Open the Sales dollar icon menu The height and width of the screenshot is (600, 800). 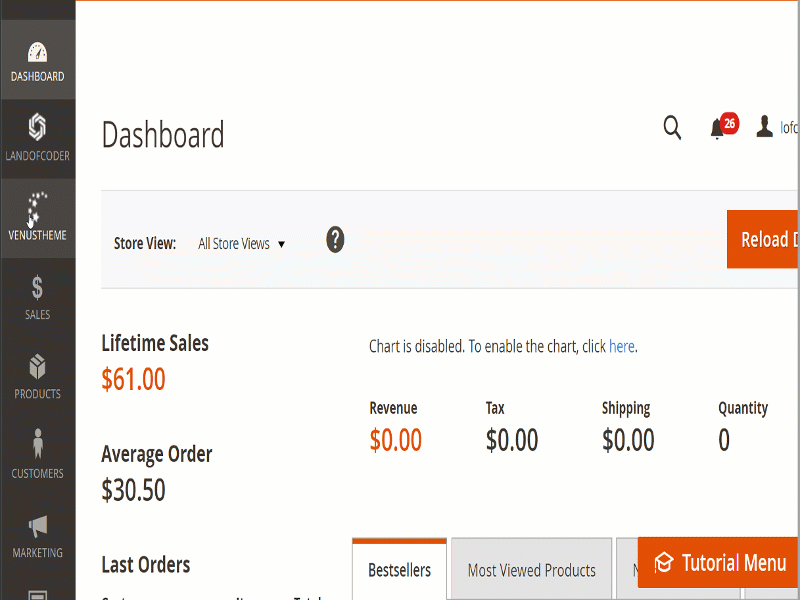click(x=37, y=289)
